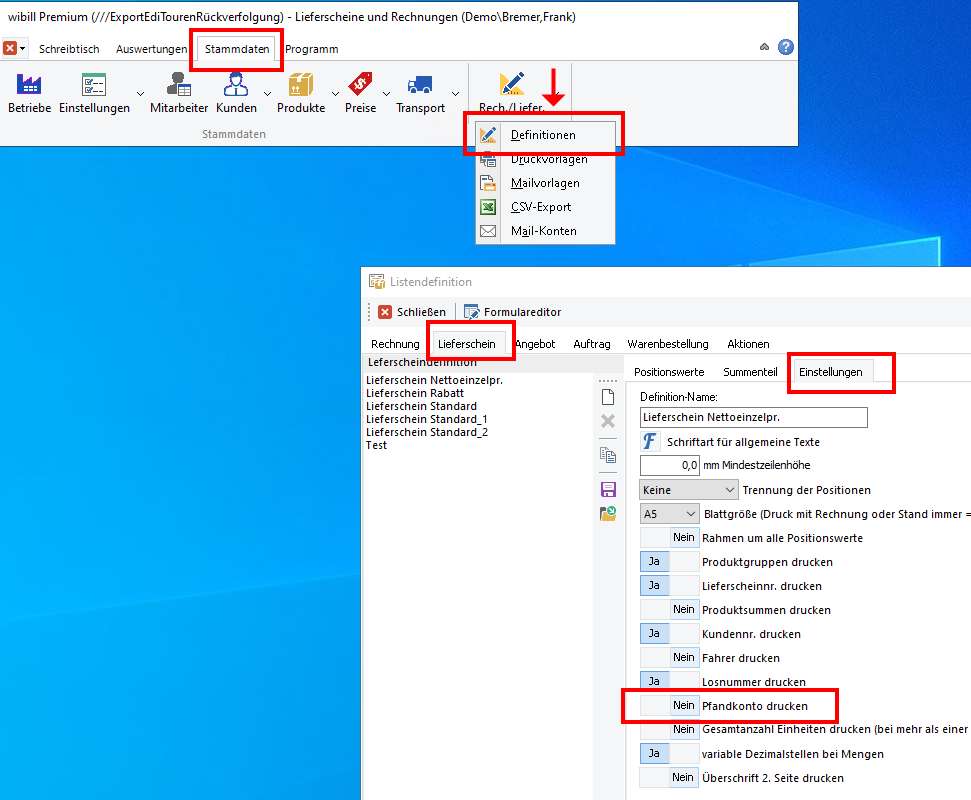971x800 pixels.
Task: Select the Lieferschein tab
Action: point(466,344)
